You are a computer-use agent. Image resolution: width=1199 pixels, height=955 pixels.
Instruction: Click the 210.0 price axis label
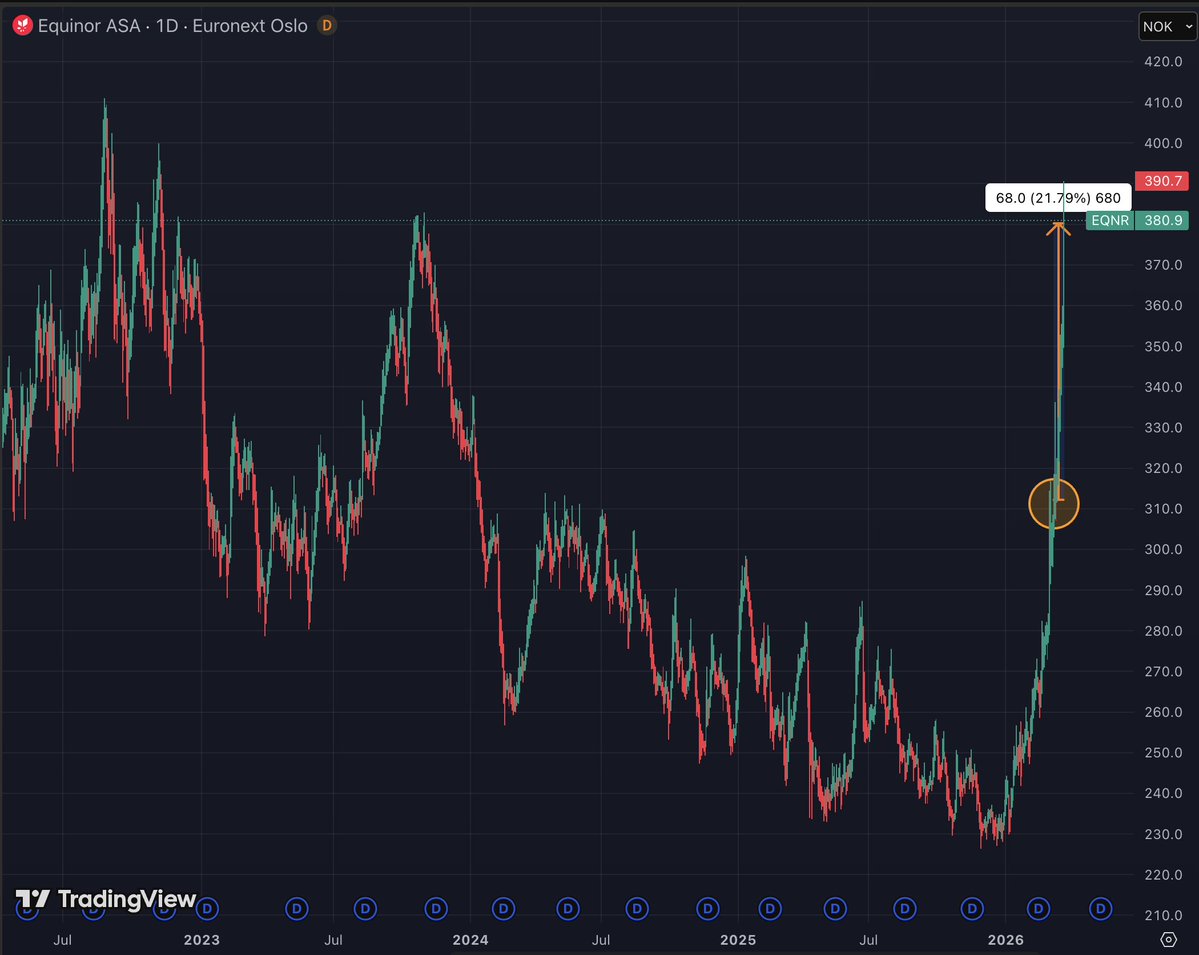coord(1163,915)
